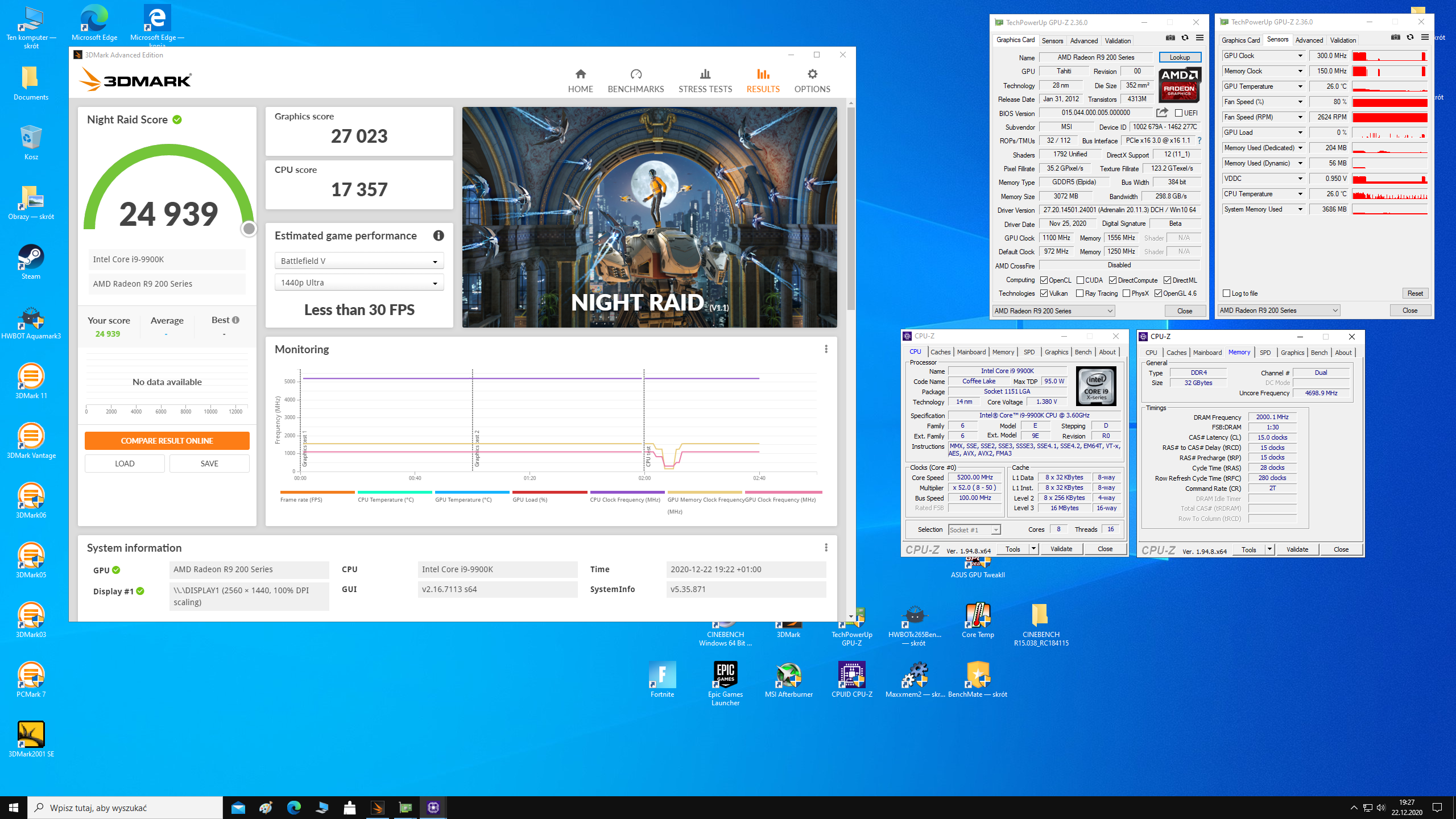Viewport: 1456px width, 819px height.
Task: Switch to the Advanced tab in GPU-Z Graphics Card window
Action: click(1083, 40)
